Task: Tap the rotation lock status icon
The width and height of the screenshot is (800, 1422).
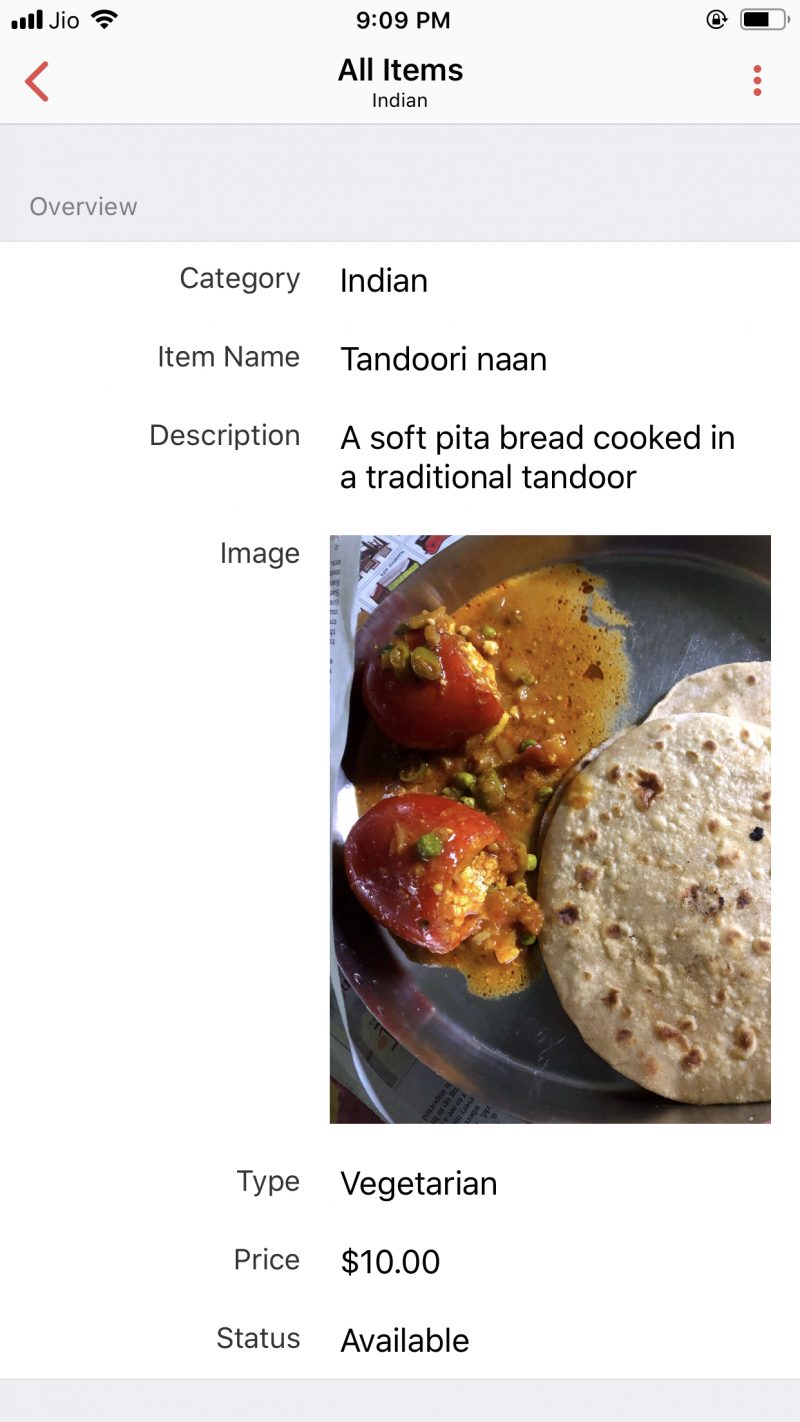Action: pos(716,19)
